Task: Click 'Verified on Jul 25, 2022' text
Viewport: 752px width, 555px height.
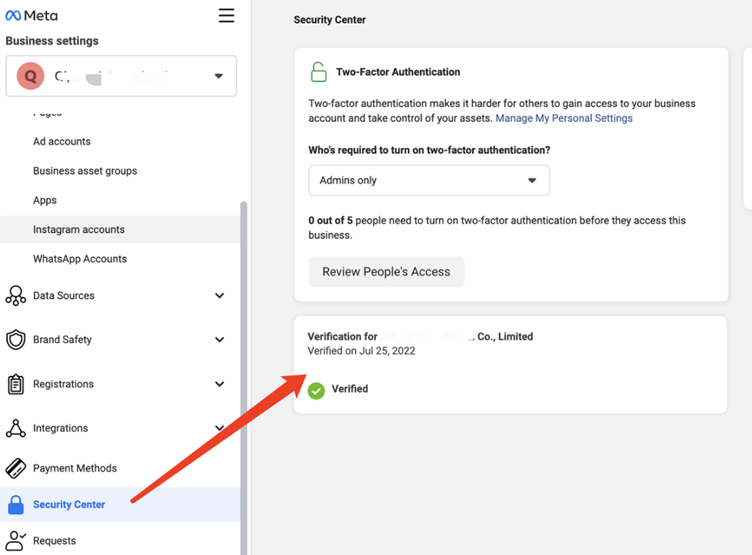Action: coord(361,351)
